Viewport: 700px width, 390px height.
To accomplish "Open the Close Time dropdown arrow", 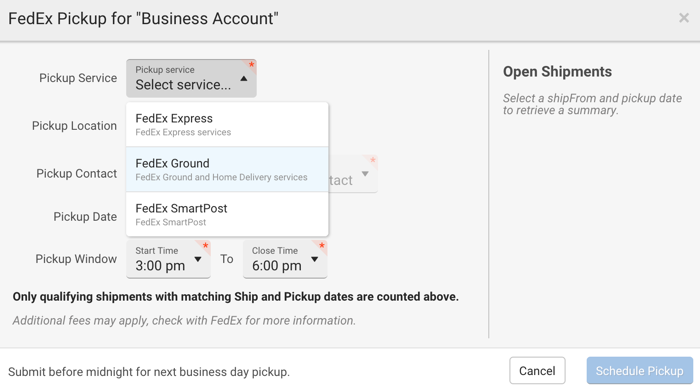I will pyautogui.click(x=314, y=259).
